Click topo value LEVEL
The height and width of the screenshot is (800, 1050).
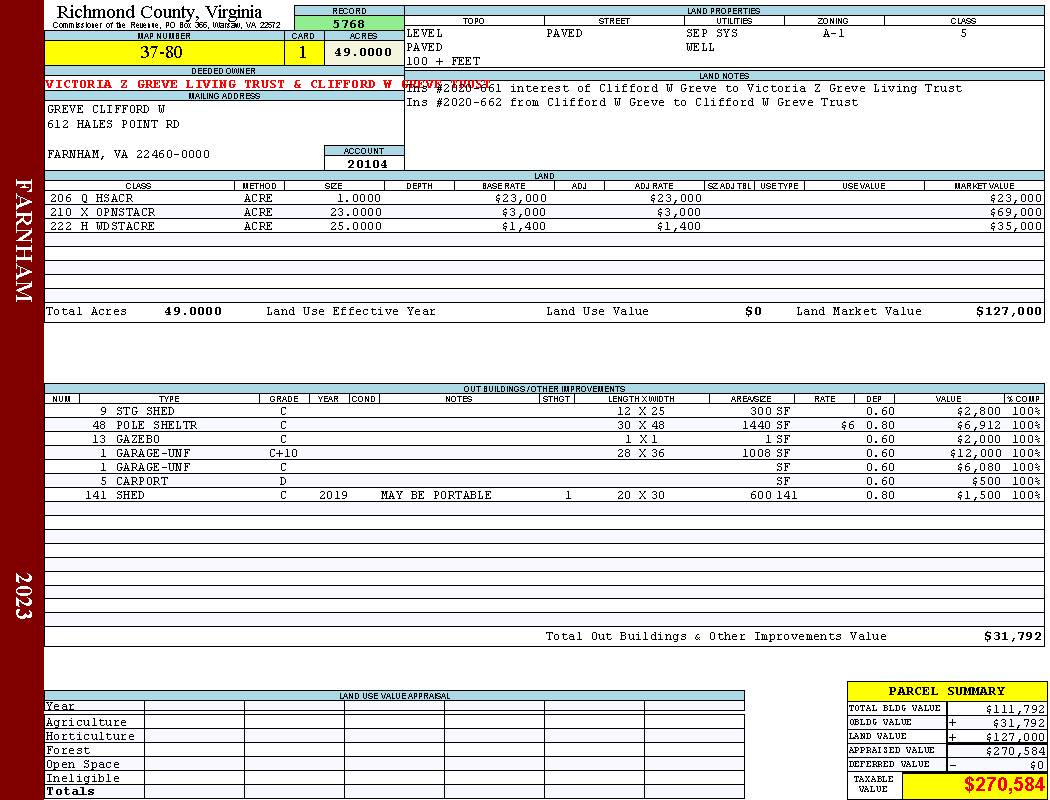425,33
